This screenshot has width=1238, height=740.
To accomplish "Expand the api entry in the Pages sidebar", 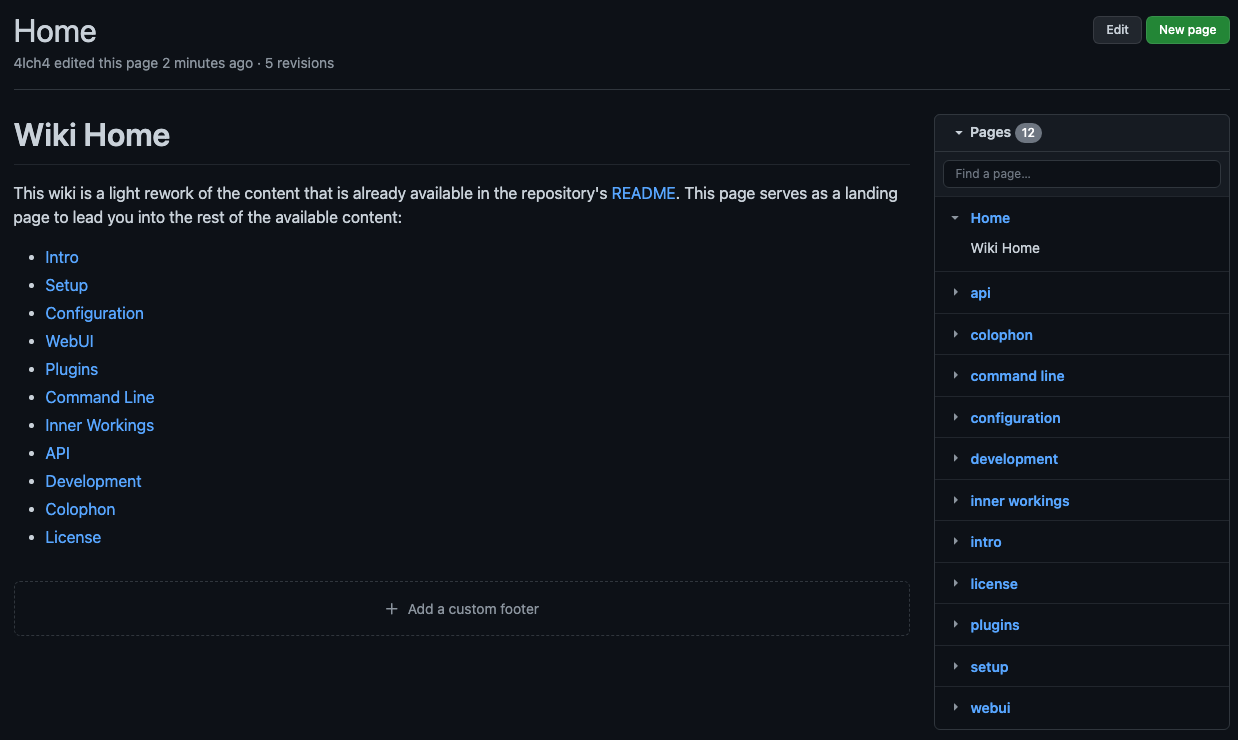I will pyautogui.click(x=955, y=292).
